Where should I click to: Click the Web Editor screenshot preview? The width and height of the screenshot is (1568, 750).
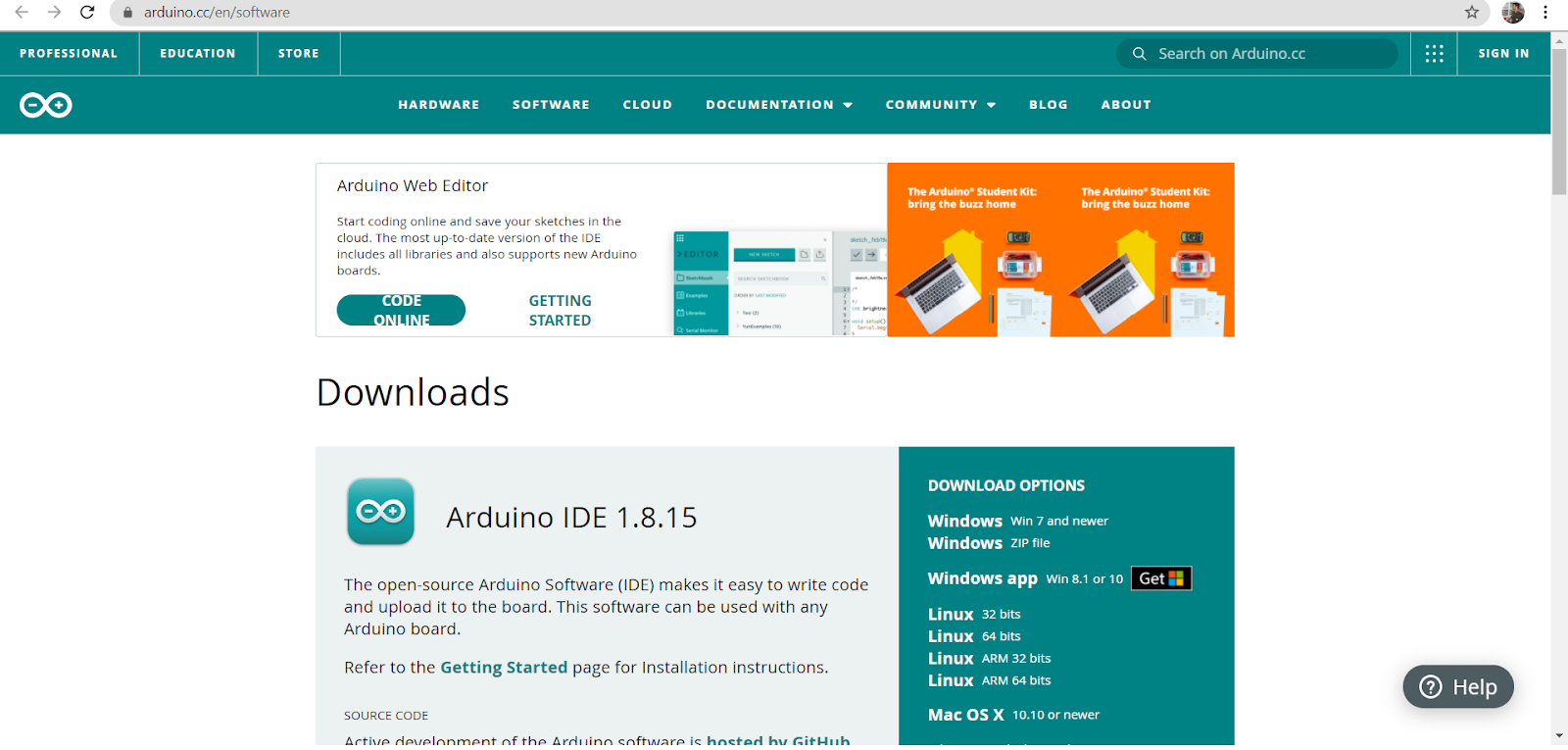click(780, 283)
